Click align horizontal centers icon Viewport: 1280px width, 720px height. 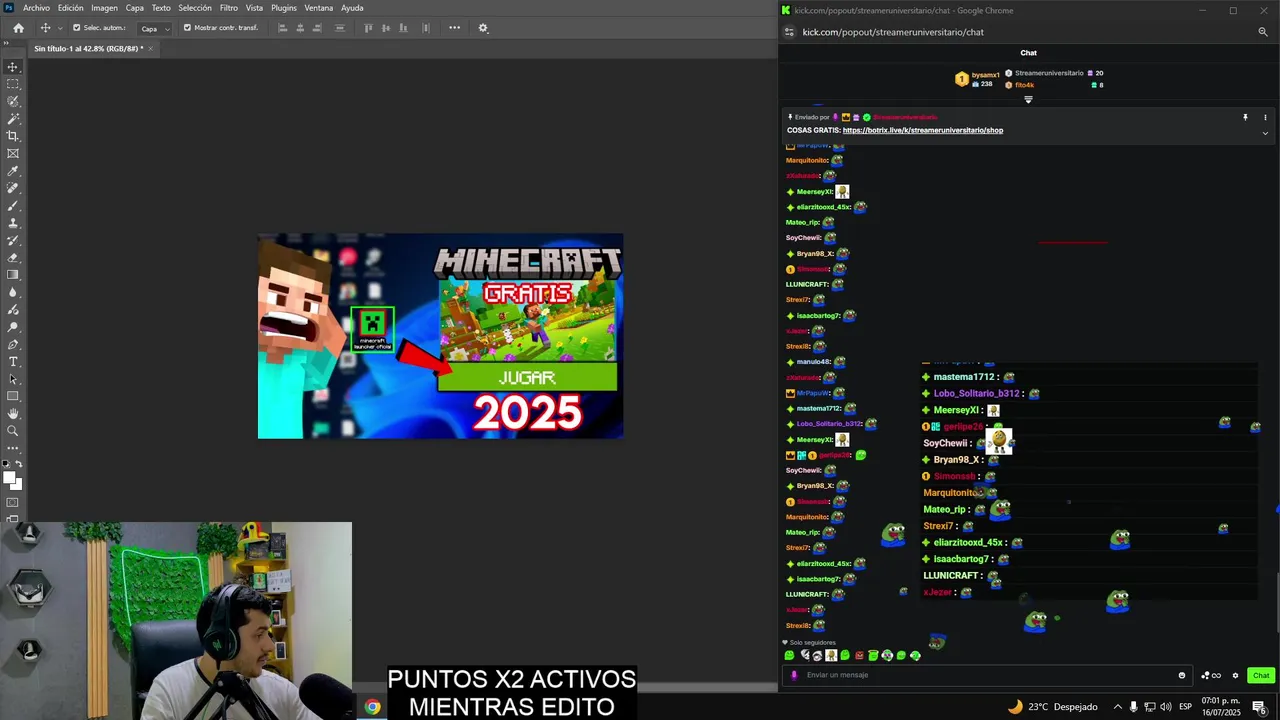coord(301,28)
